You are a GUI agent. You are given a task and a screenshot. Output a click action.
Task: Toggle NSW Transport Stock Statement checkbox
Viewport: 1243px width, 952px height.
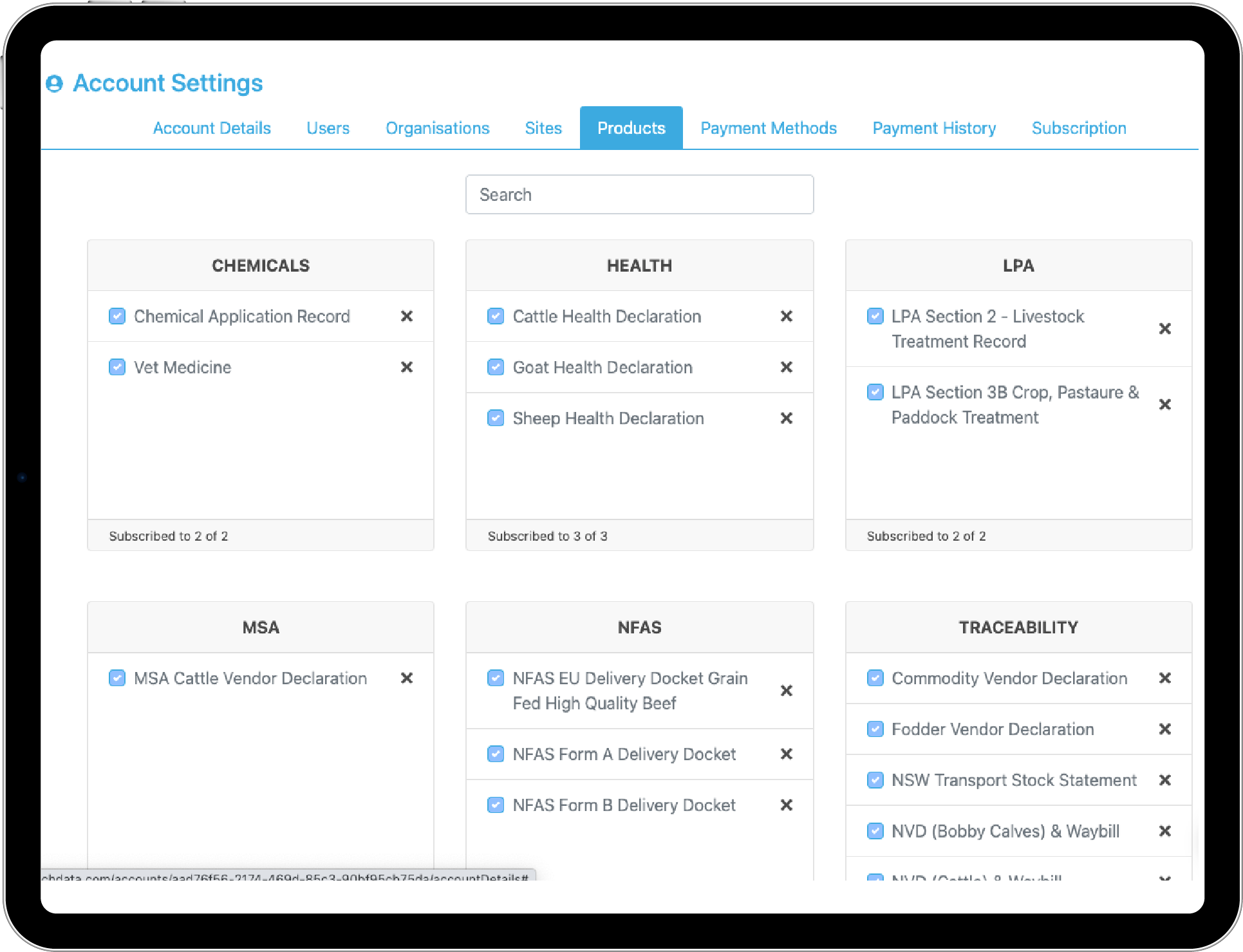click(875, 780)
